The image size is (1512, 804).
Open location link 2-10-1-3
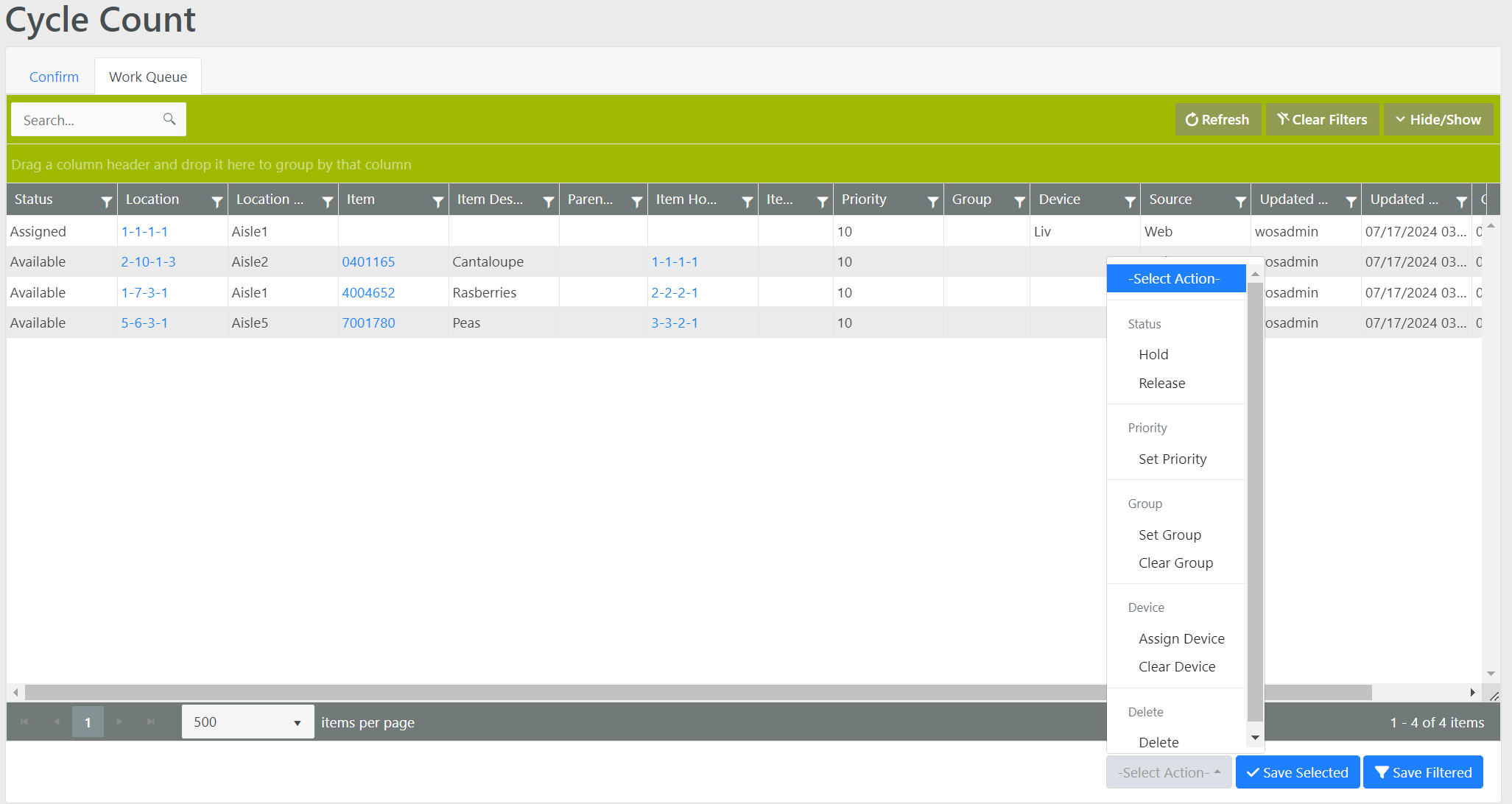tap(148, 261)
